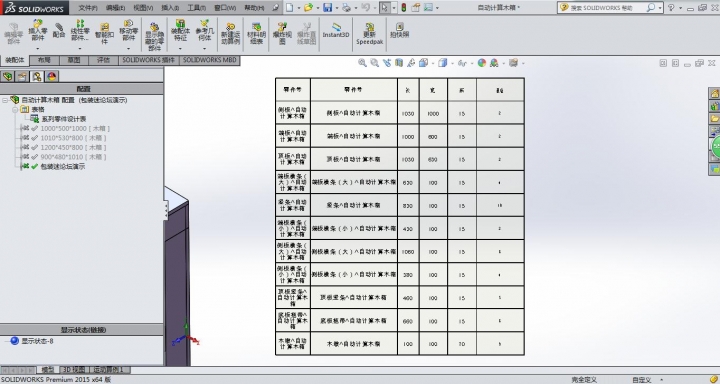Activate the 1000*500*1000 configuration
Image resolution: width=720 pixels, height=384 pixels.
pos(75,129)
